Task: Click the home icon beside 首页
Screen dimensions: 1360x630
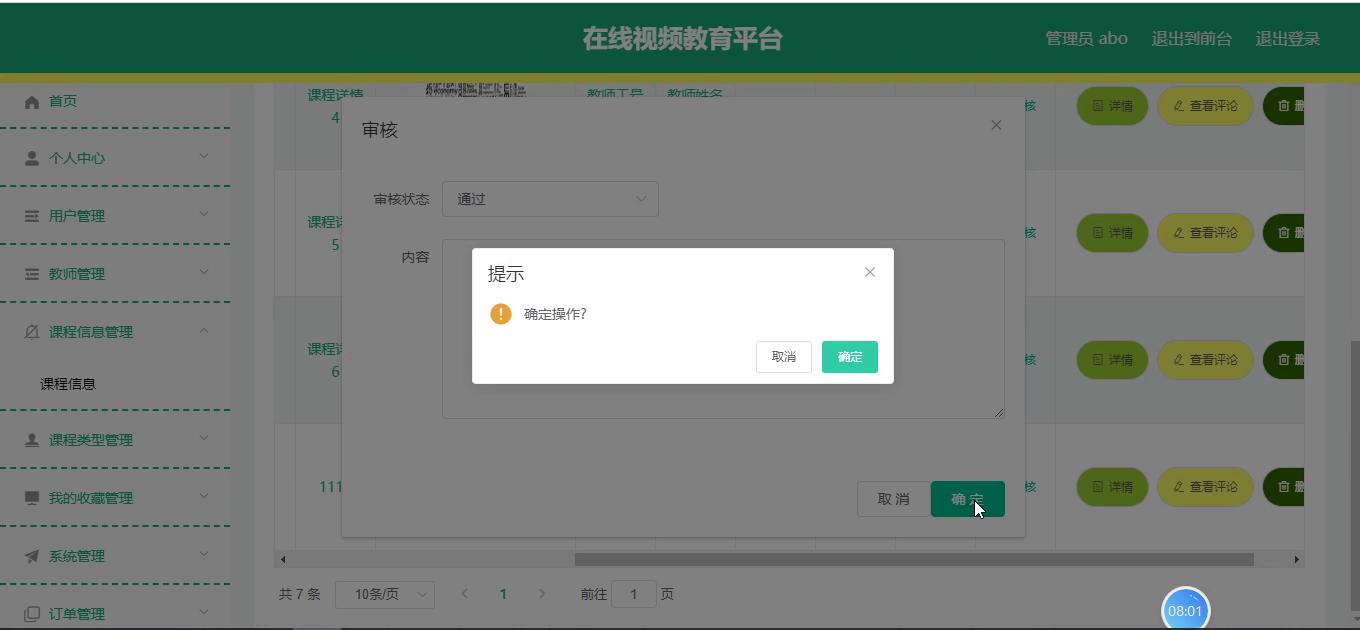Action: point(32,102)
